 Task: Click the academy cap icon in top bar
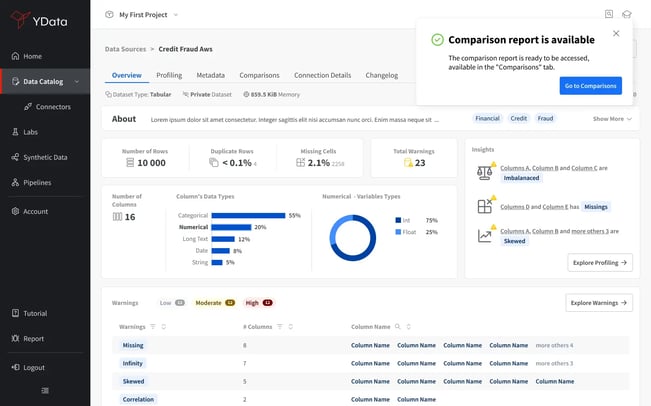tap(627, 15)
